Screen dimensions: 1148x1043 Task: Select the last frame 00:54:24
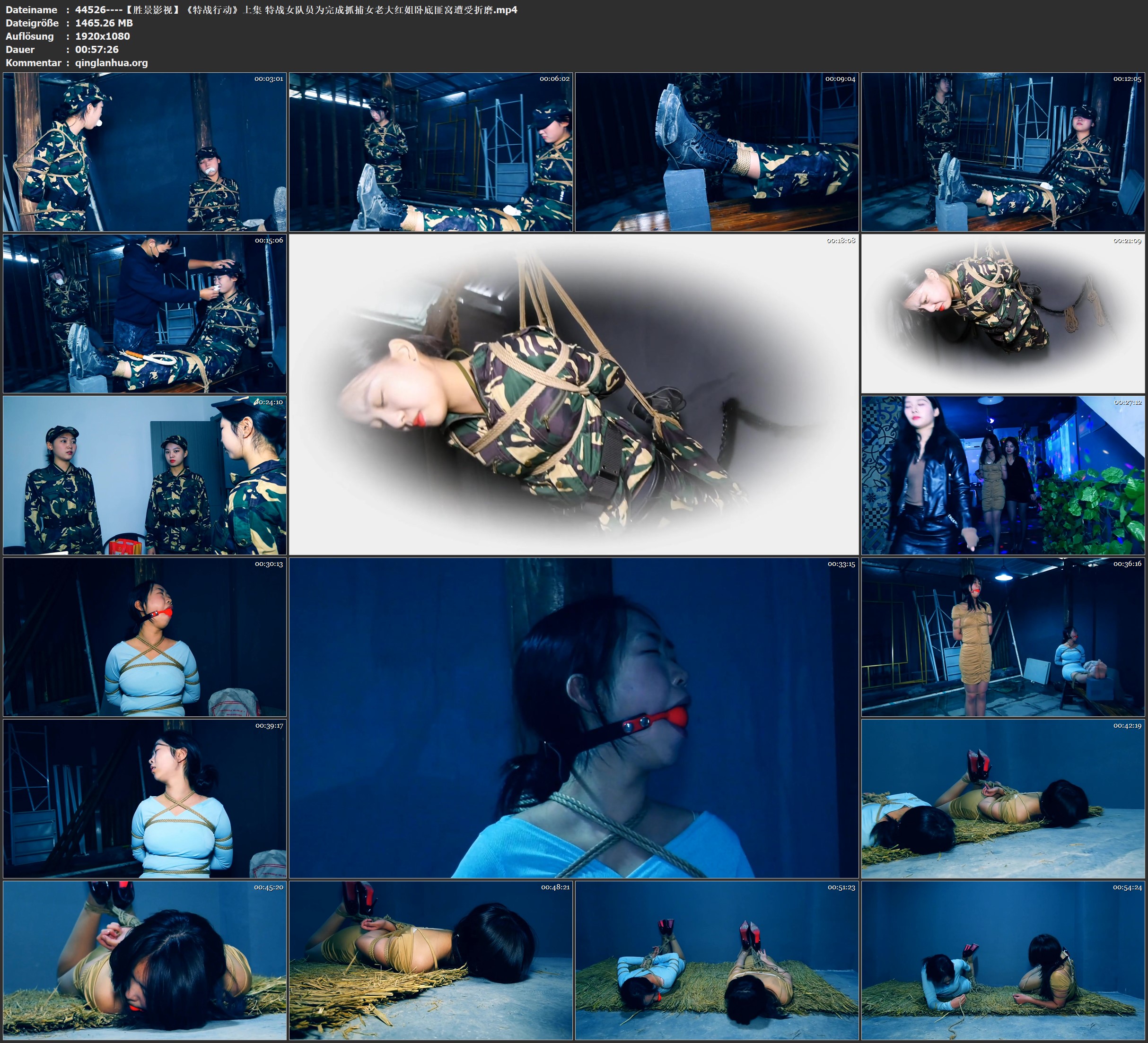[1003, 960]
